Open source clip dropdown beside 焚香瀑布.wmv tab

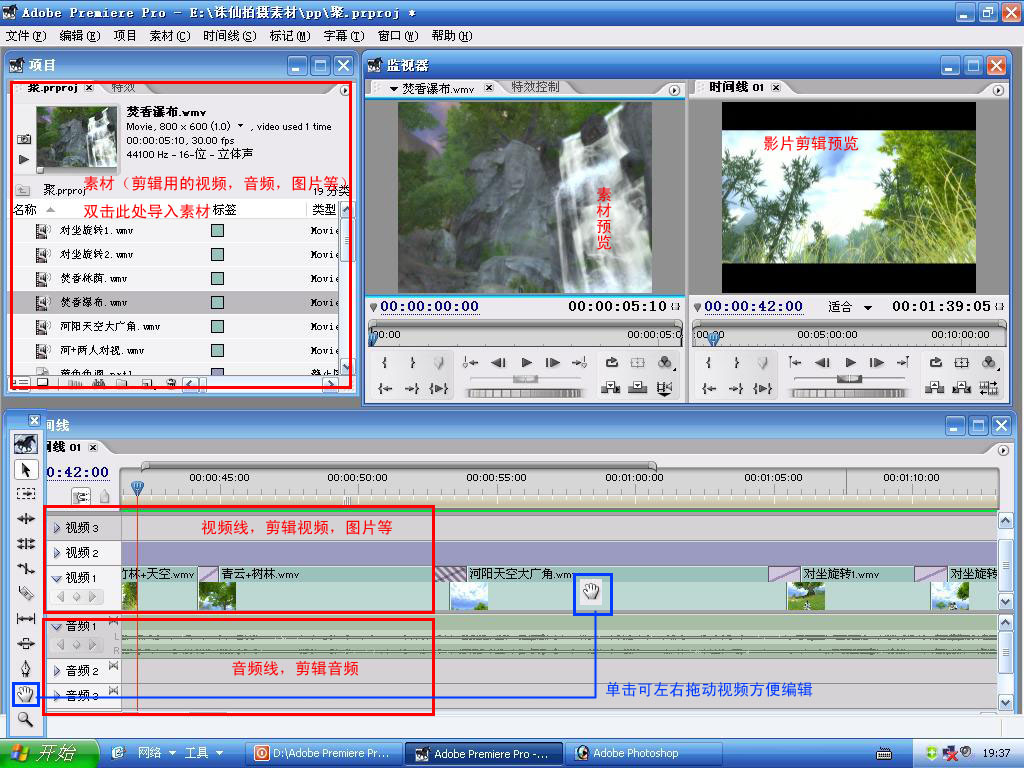tap(394, 89)
